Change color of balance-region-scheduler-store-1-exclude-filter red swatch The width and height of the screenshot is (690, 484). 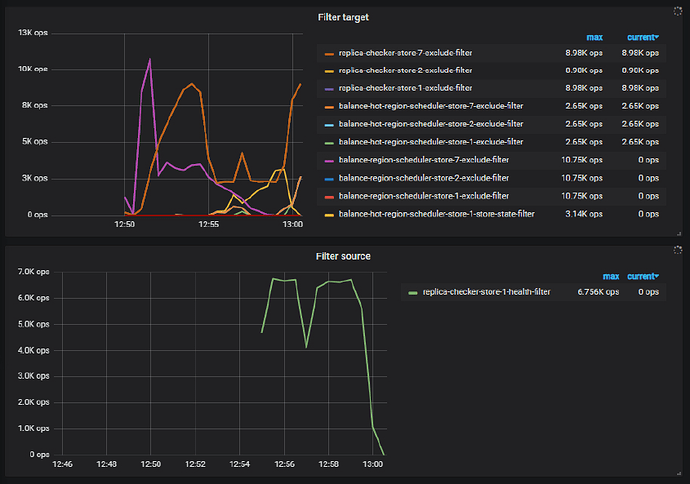(x=329, y=196)
